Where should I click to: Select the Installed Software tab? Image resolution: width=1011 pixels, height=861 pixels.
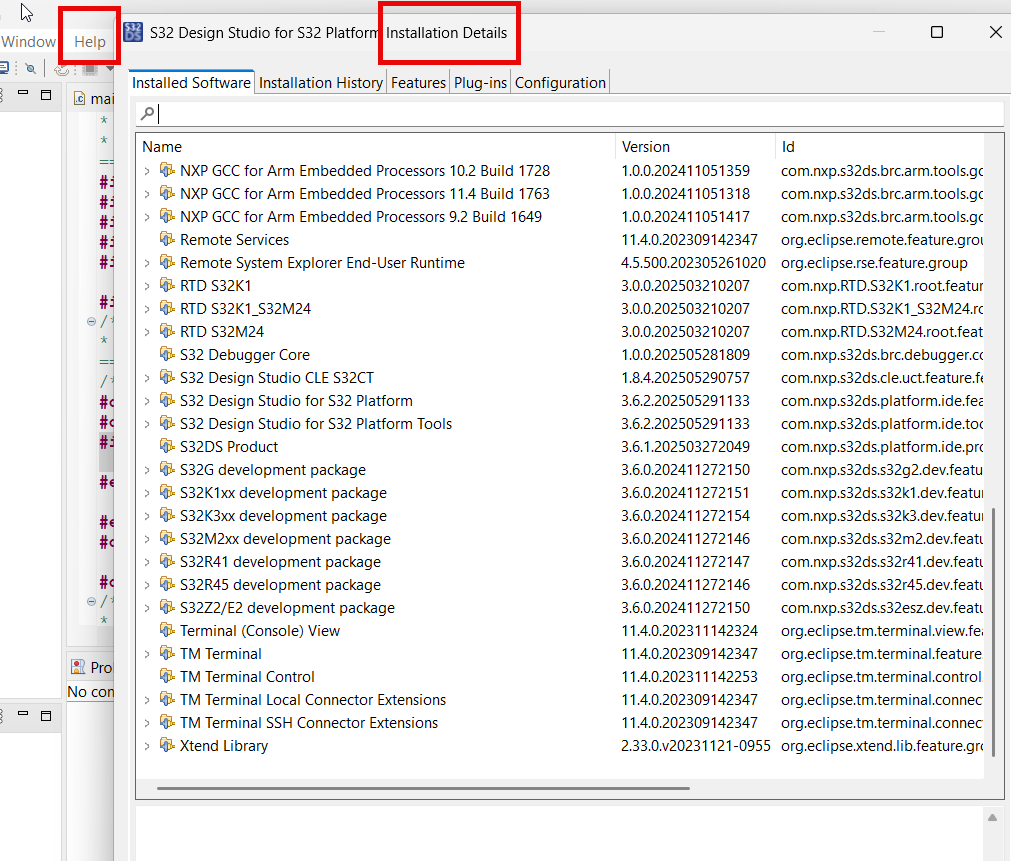[191, 83]
